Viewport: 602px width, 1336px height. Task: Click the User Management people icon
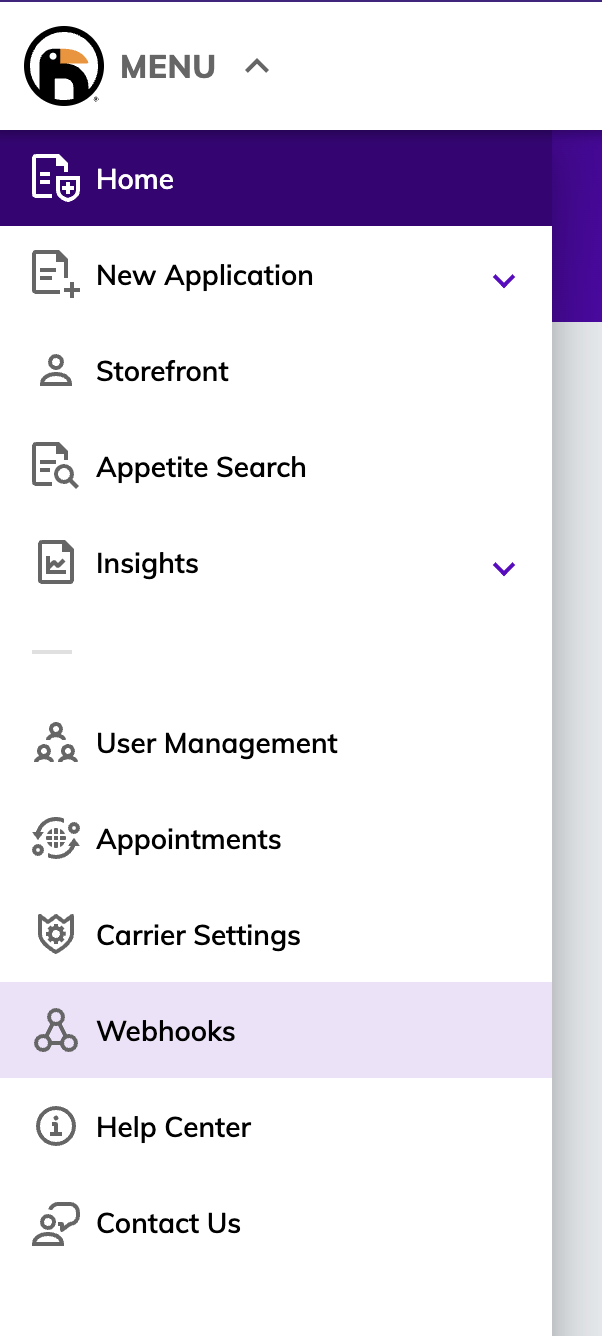55,743
